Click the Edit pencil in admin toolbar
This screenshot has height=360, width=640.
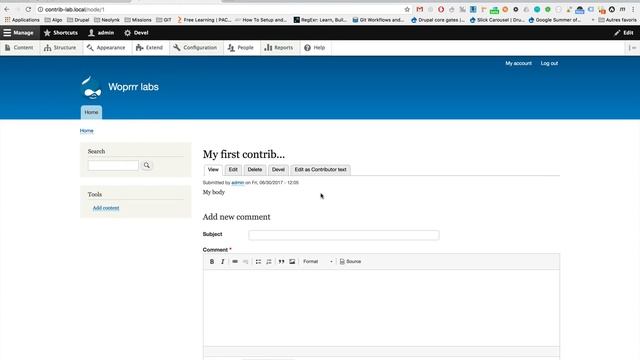tap(624, 33)
